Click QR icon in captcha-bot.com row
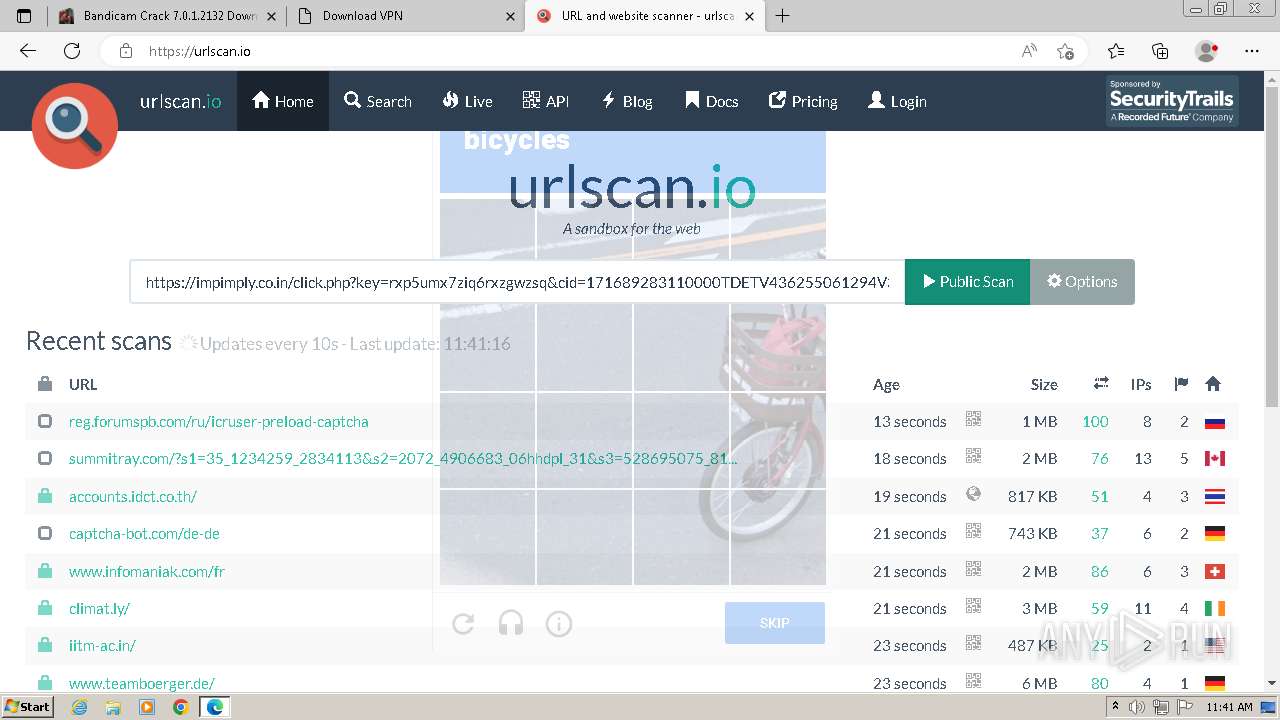The width and height of the screenshot is (1280, 720). pyautogui.click(x=973, y=532)
